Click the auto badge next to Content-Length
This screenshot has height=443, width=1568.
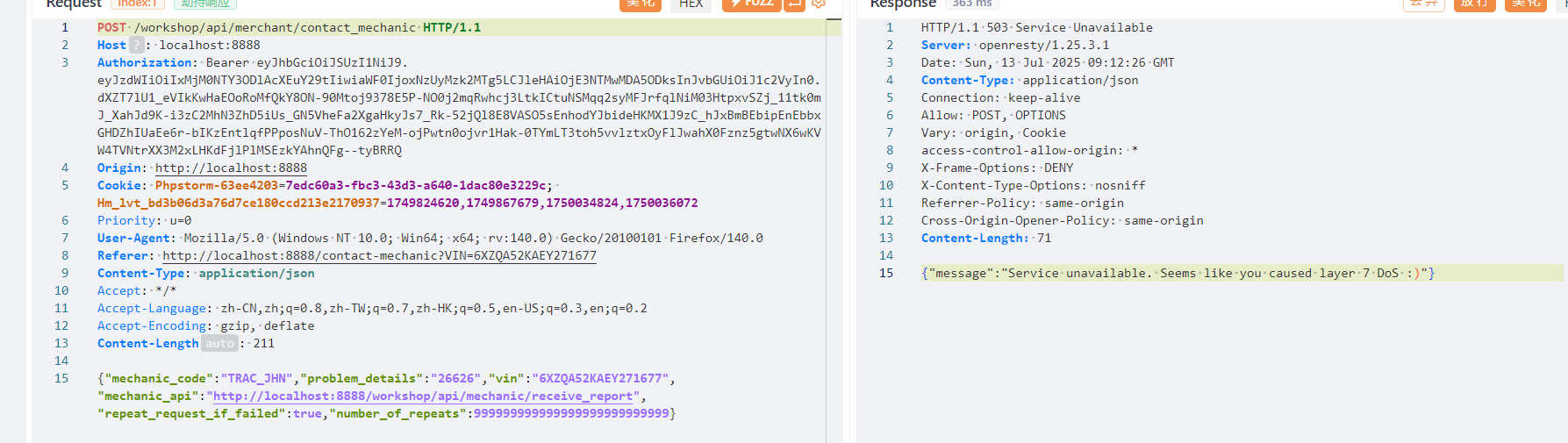[x=219, y=343]
